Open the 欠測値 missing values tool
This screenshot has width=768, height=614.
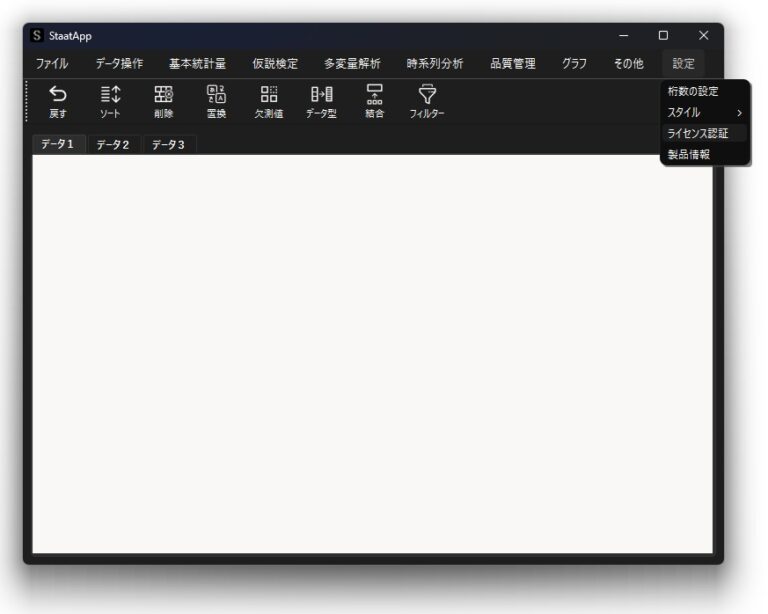coord(269,95)
